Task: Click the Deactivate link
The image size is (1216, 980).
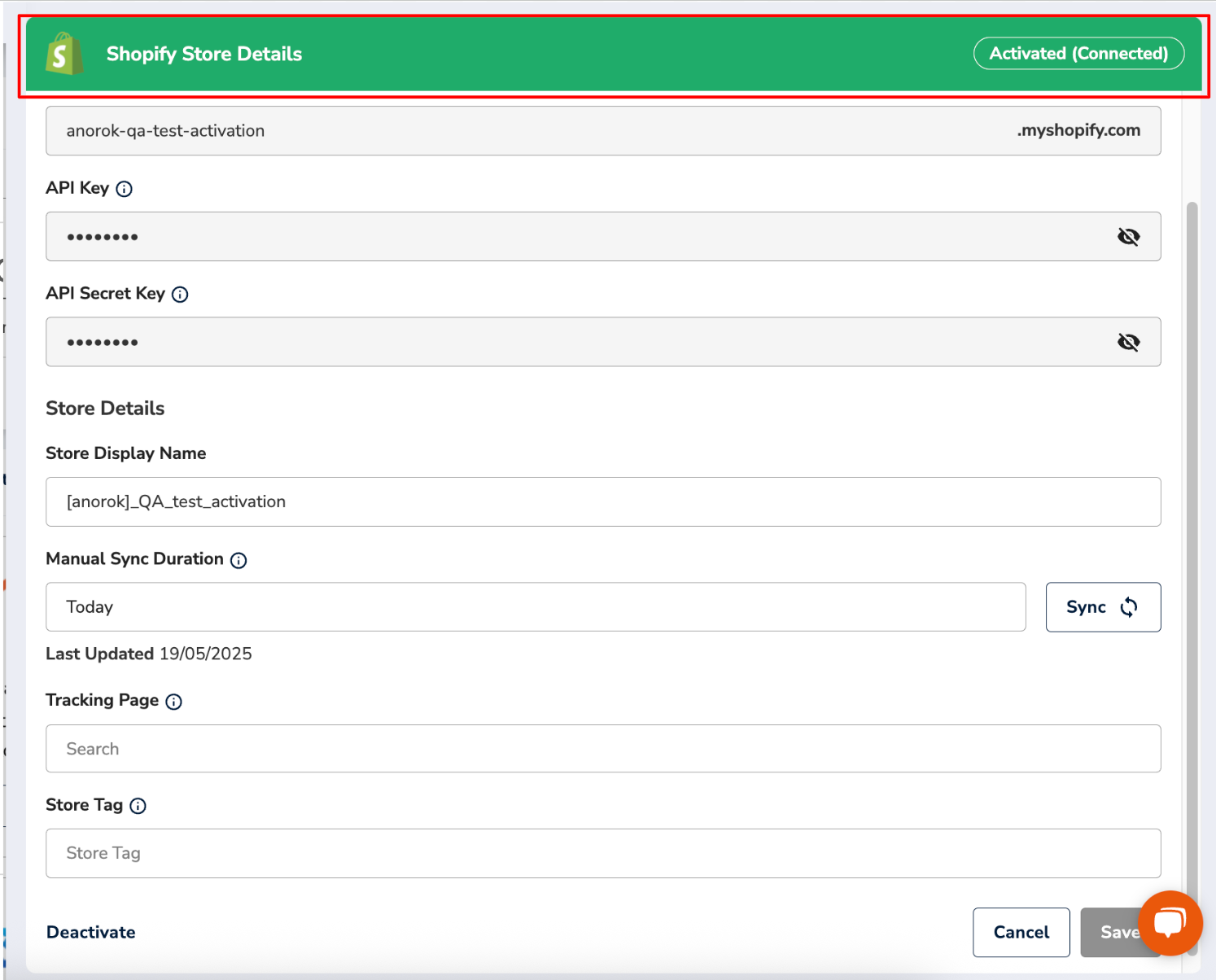Action: [91, 933]
